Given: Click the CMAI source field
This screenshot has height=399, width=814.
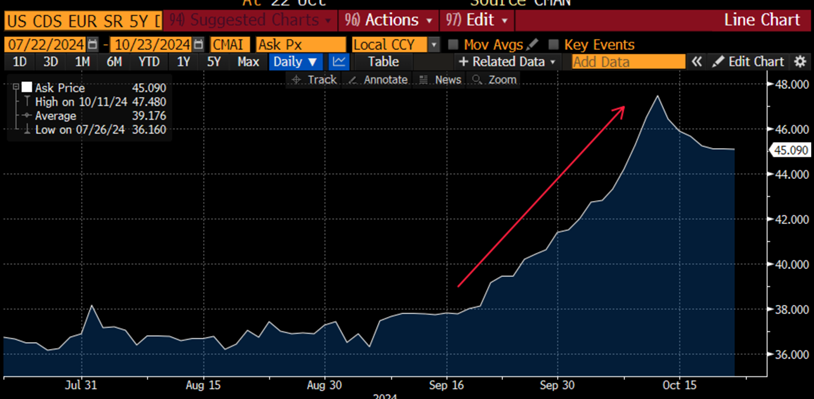Looking at the screenshot, I should [x=230, y=45].
